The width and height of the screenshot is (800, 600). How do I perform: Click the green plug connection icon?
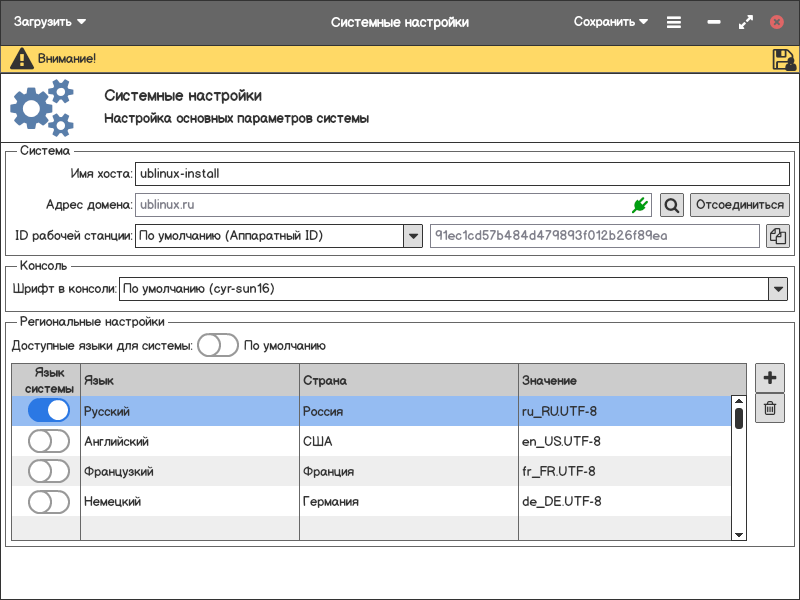[x=640, y=205]
